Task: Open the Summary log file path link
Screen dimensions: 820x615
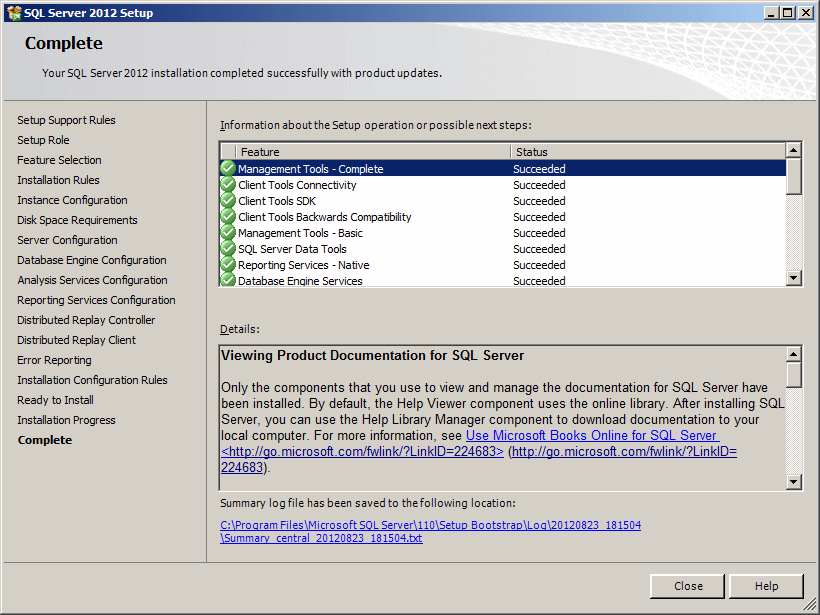Action: [x=430, y=531]
